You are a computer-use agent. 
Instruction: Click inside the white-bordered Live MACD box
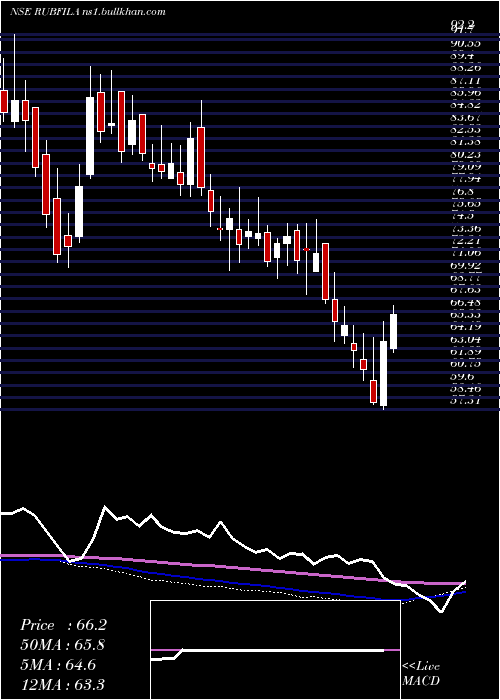click(275, 650)
